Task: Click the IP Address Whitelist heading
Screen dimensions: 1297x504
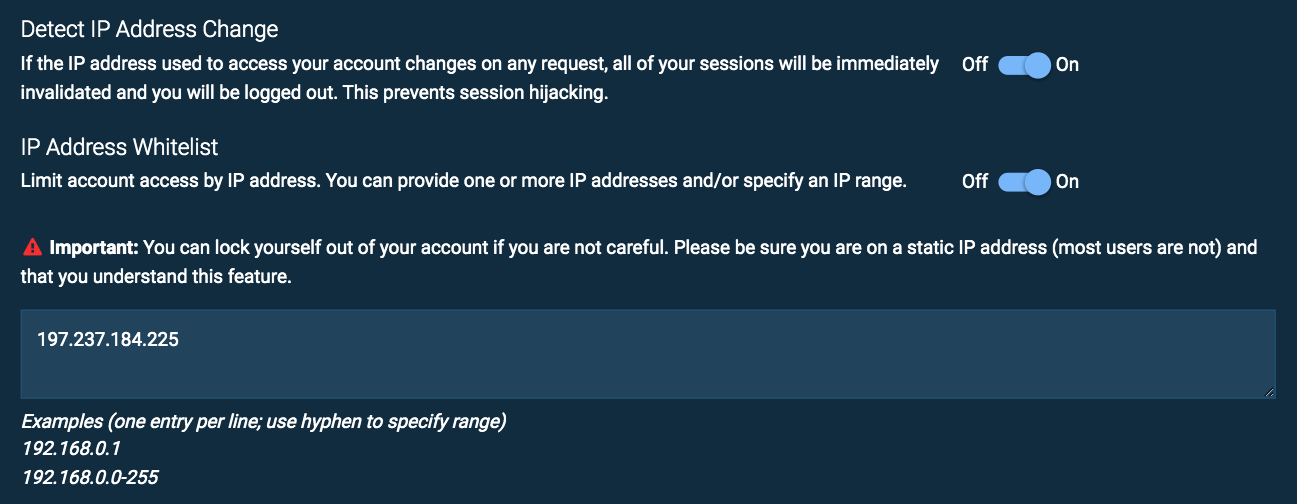Action: tap(120, 147)
